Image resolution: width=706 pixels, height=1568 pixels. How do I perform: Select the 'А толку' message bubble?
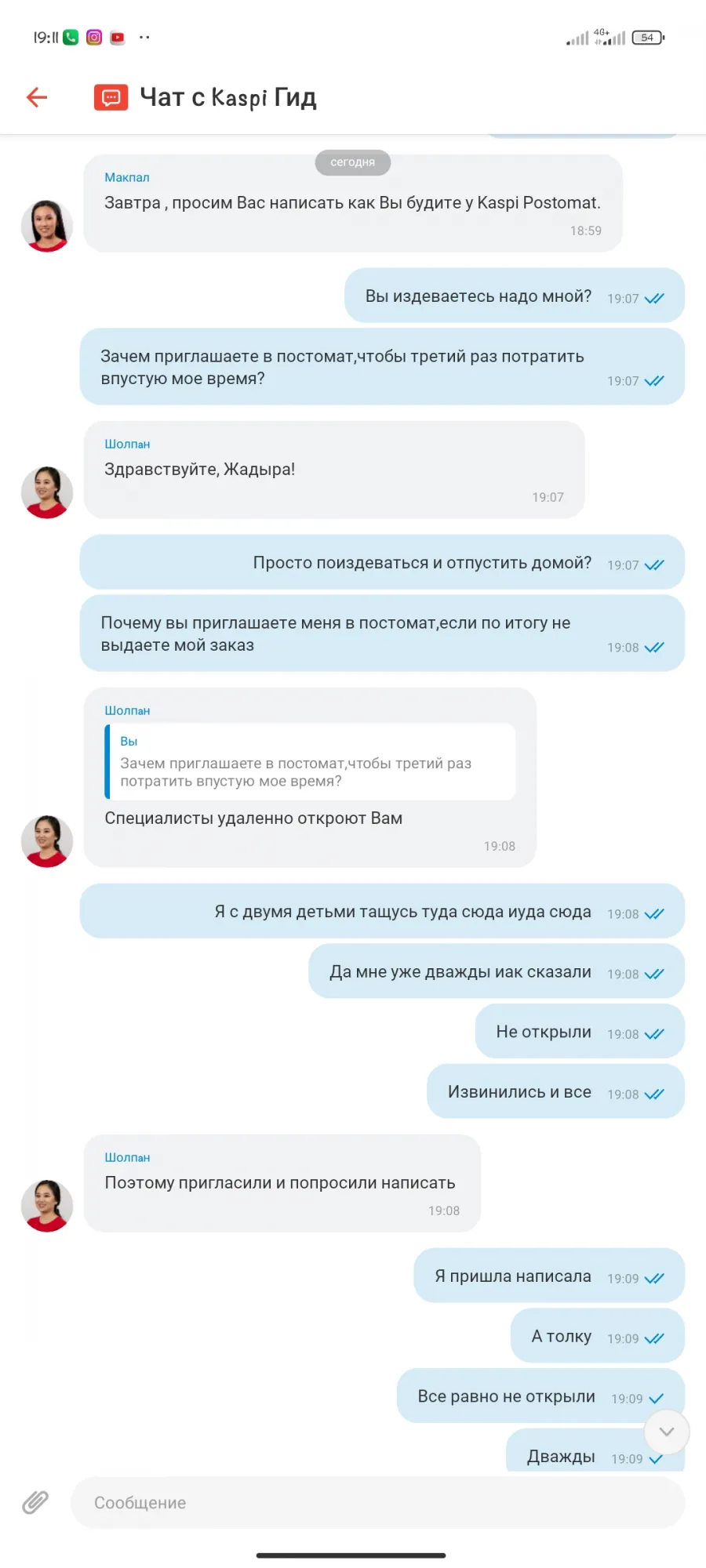(x=598, y=1336)
